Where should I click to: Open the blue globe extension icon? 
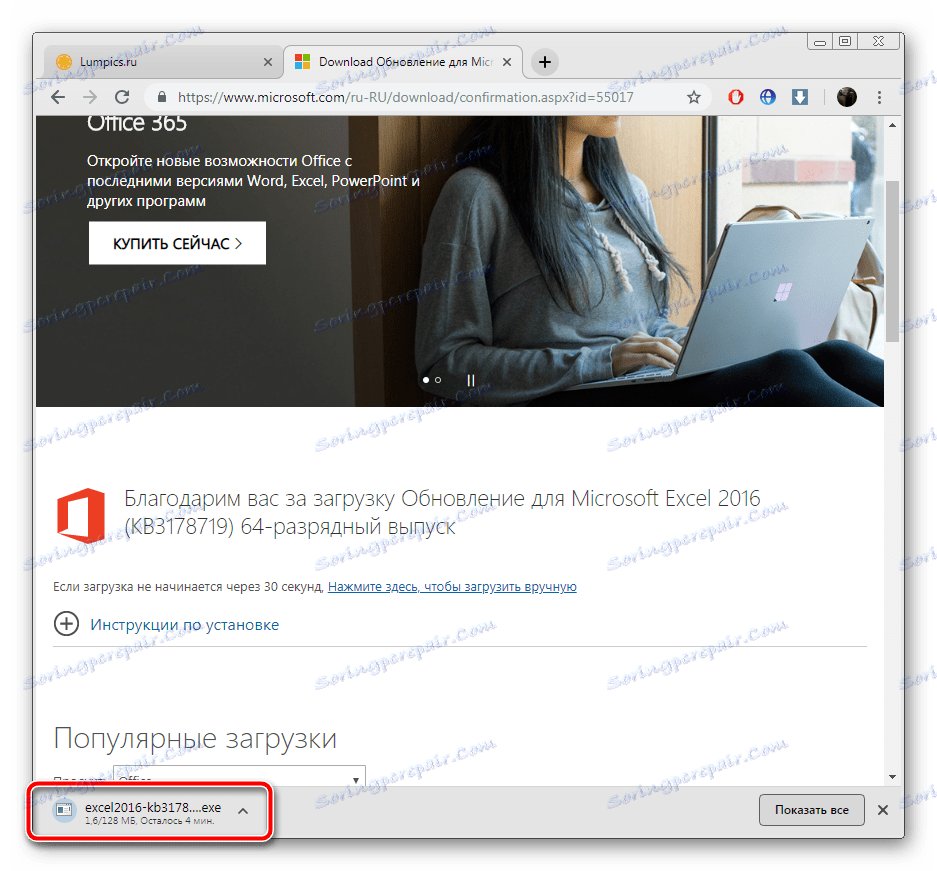pyautogui.click(x=768, y=97)
